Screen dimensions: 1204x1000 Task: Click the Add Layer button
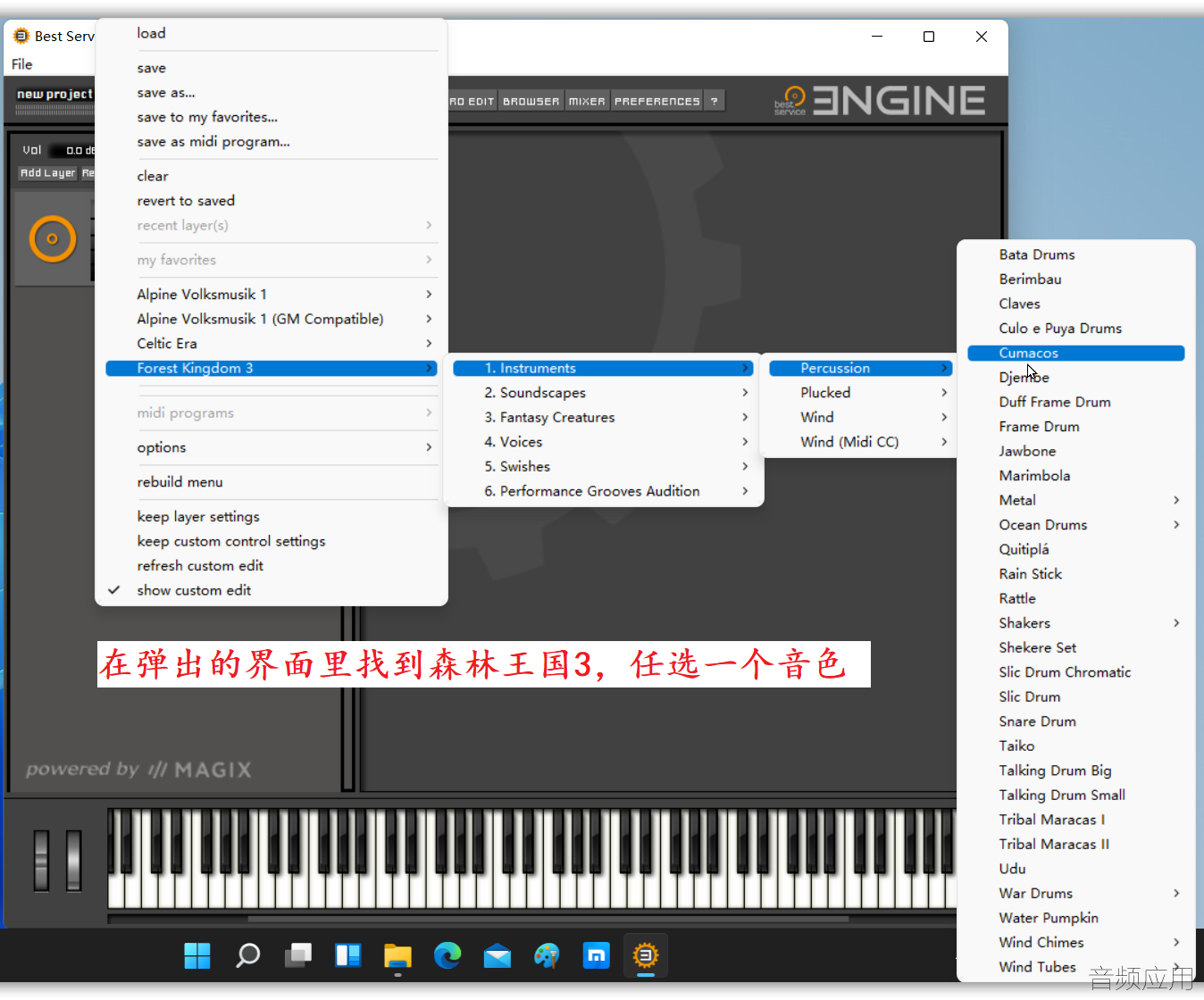tap(48, 173)
